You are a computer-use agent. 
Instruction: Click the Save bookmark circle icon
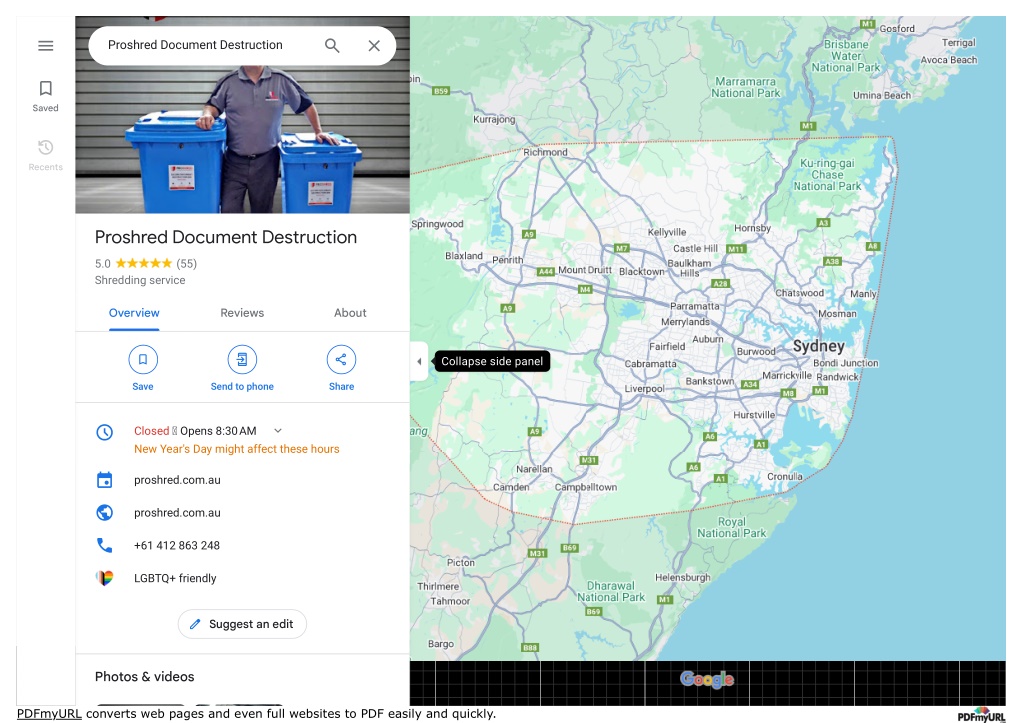[143, 360]
